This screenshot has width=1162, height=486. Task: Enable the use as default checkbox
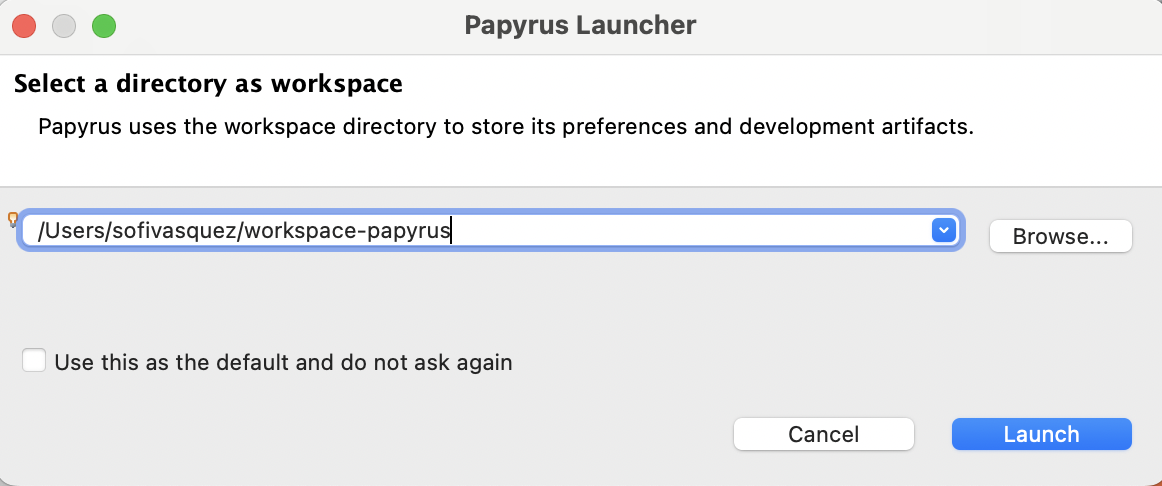click(34, 361)
